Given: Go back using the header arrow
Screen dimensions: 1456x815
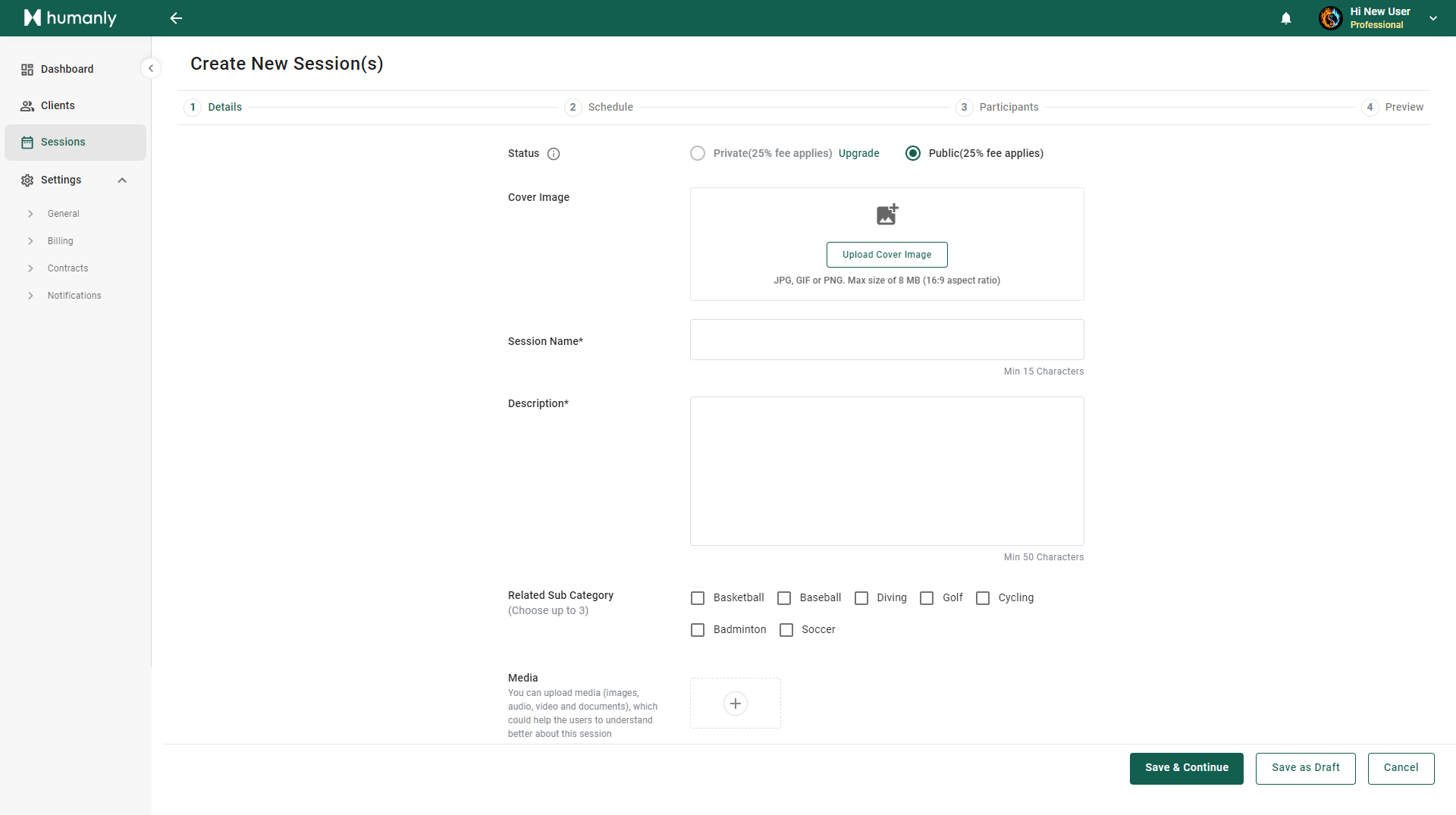Looking at the screenshot, I should pos(176,18).
